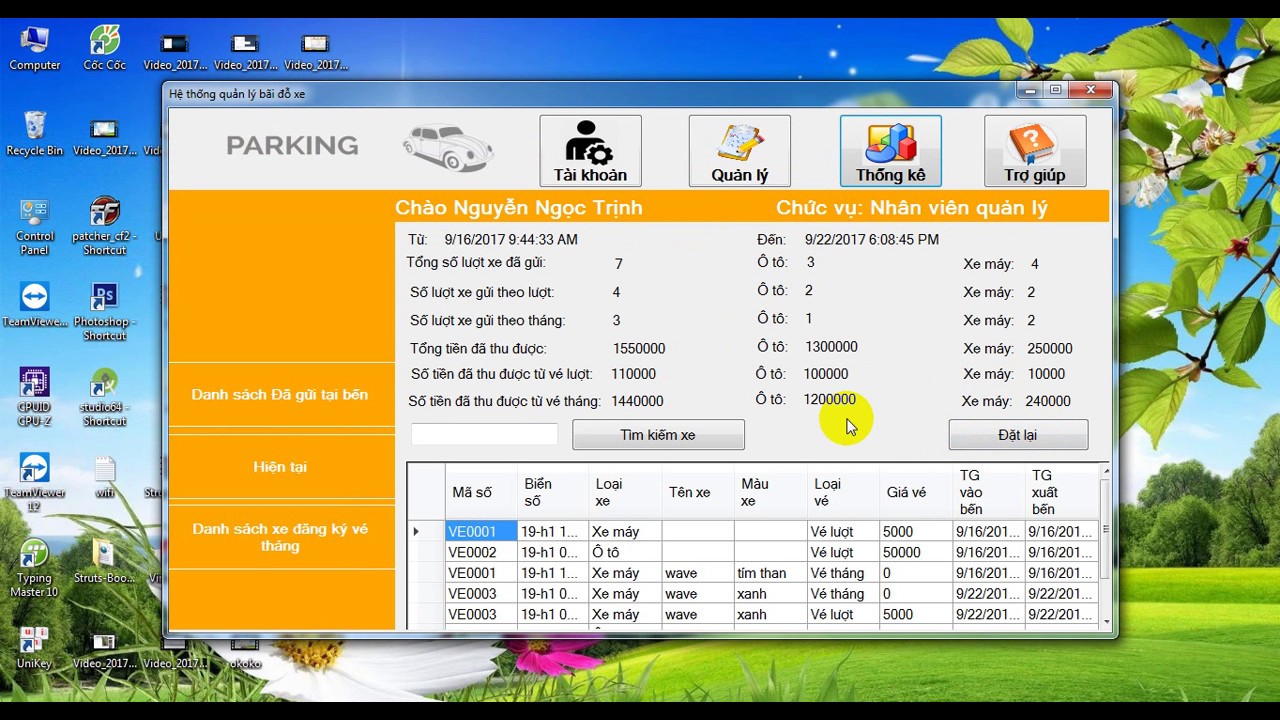Viewport: 1280px width, 720px height.
Task: Select the first row's arrow selector
Action: pos(426,532)
